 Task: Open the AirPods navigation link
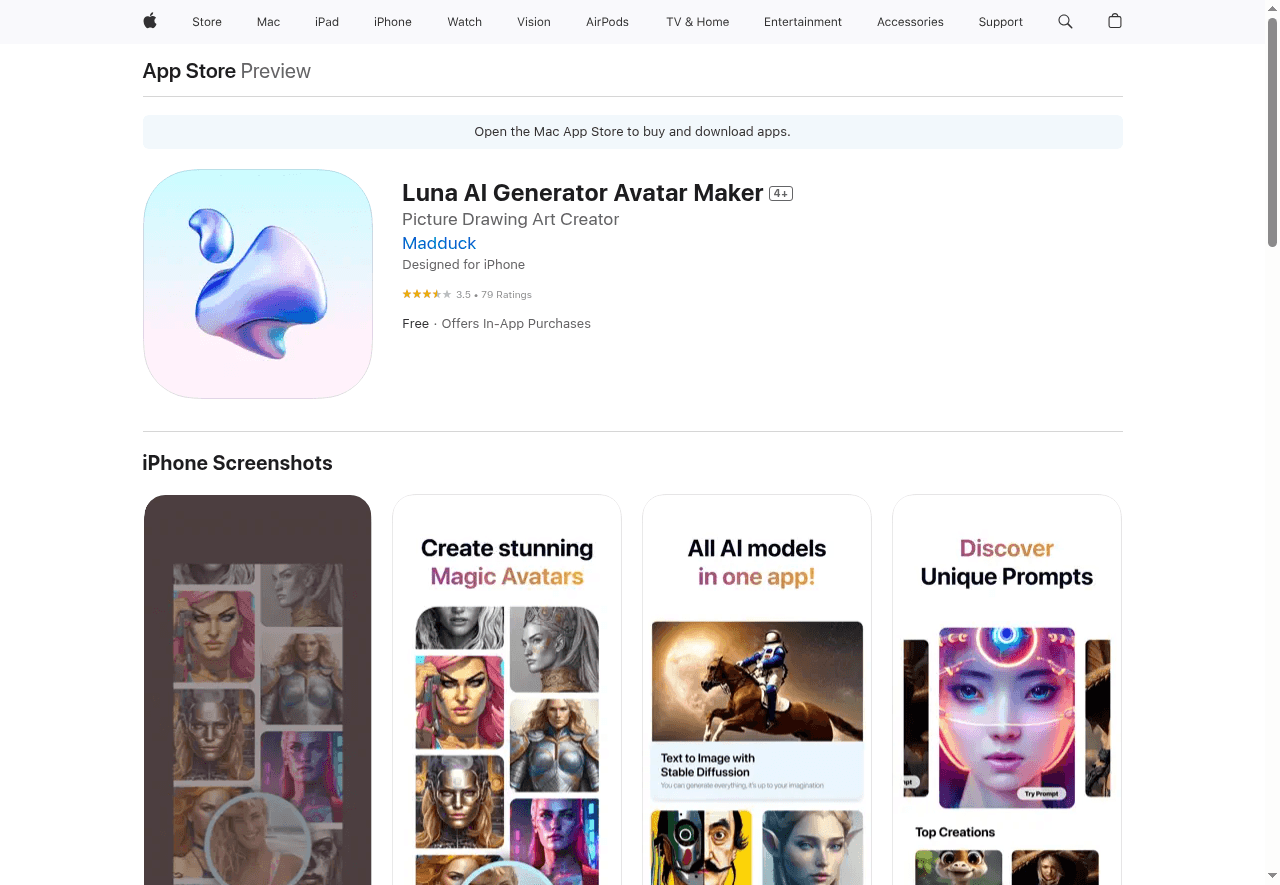coord(607,22)
